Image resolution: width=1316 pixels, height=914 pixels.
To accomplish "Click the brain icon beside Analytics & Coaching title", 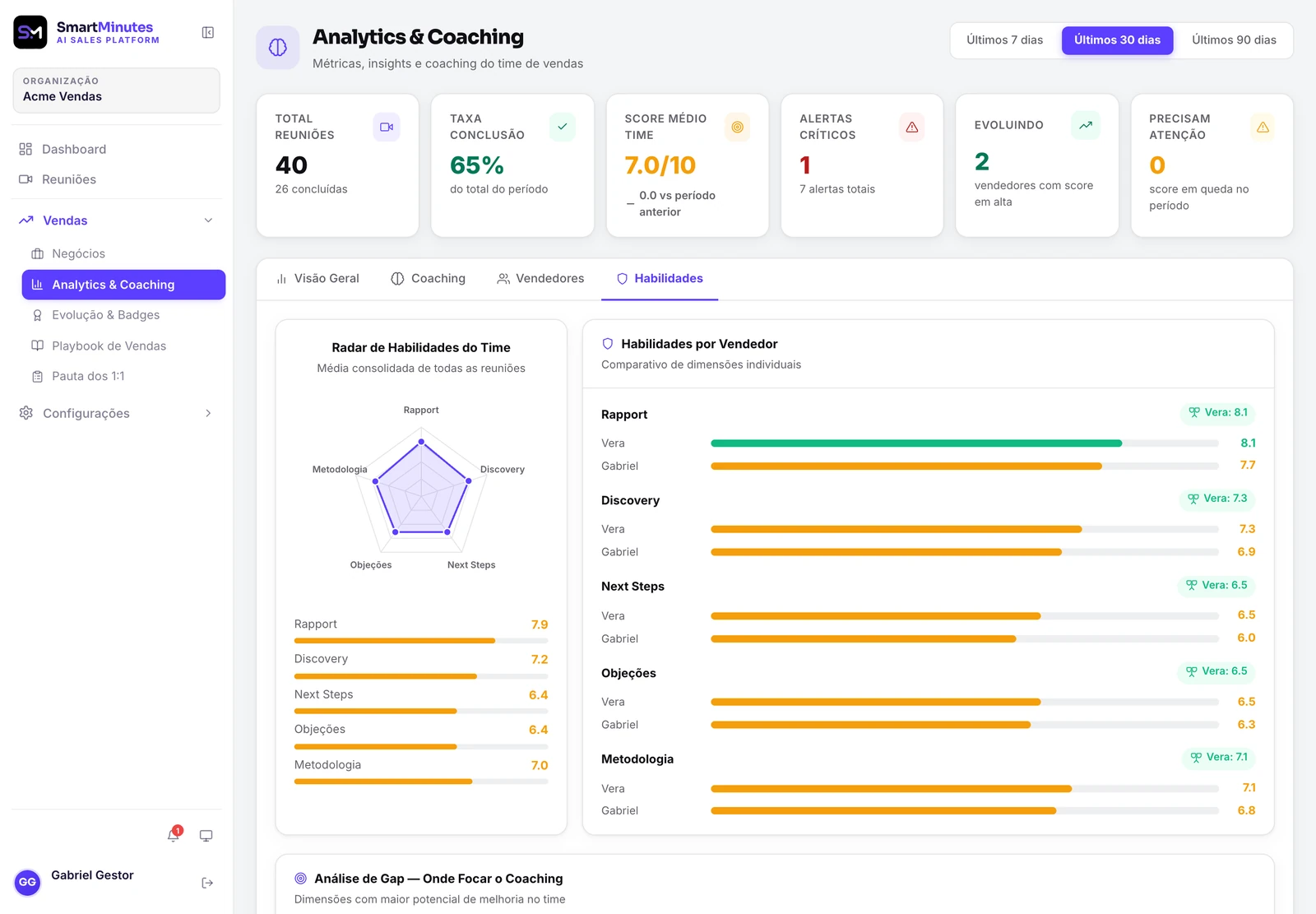I will pyautogui.click(x=278, y=48).
